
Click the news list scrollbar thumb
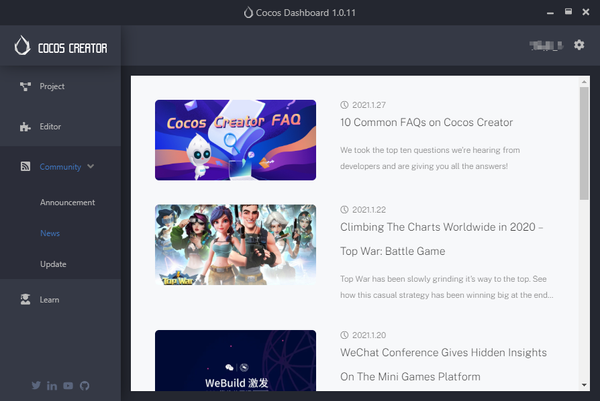(x=584, y=143)
